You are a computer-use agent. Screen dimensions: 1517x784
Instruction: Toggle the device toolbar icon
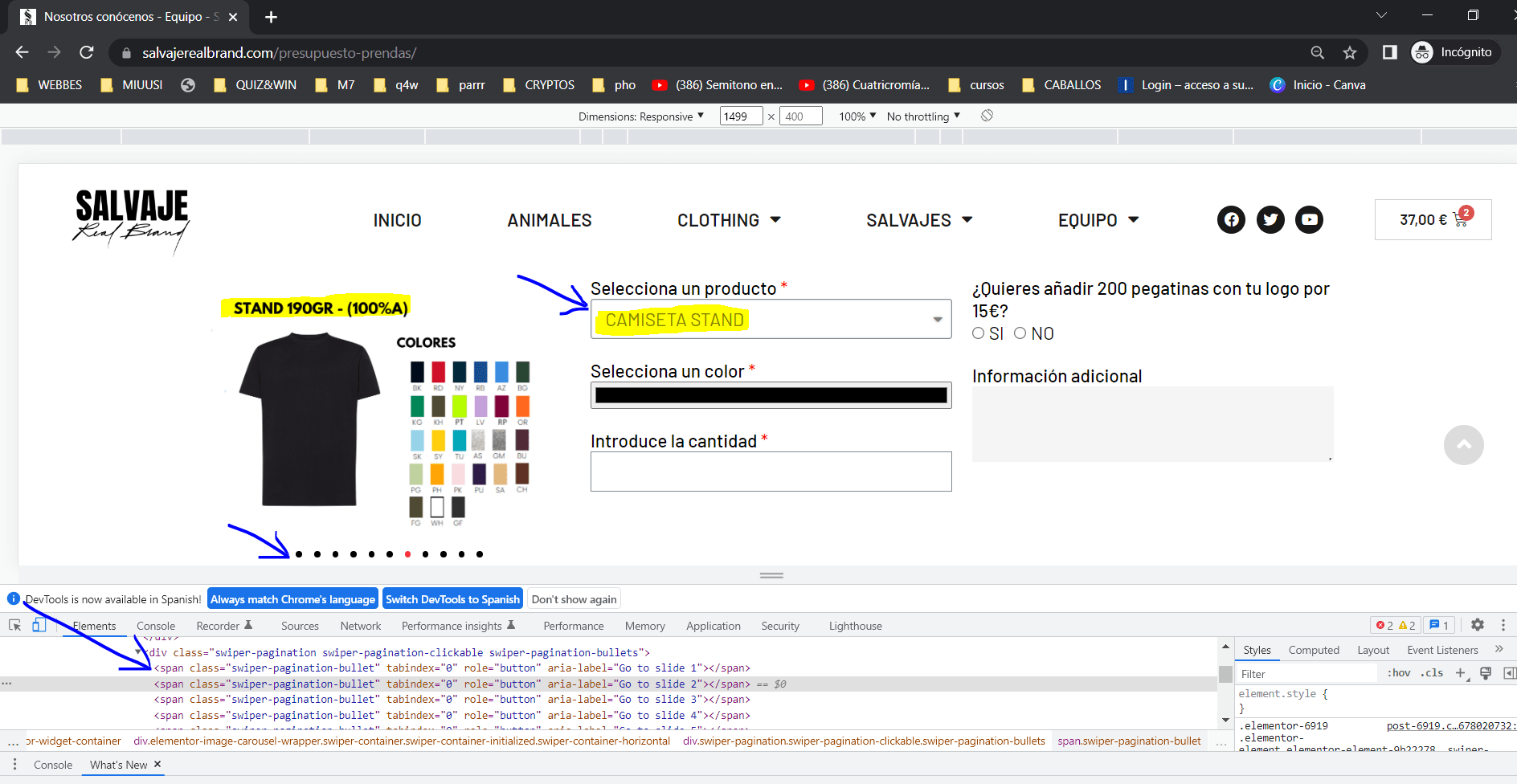39,626
